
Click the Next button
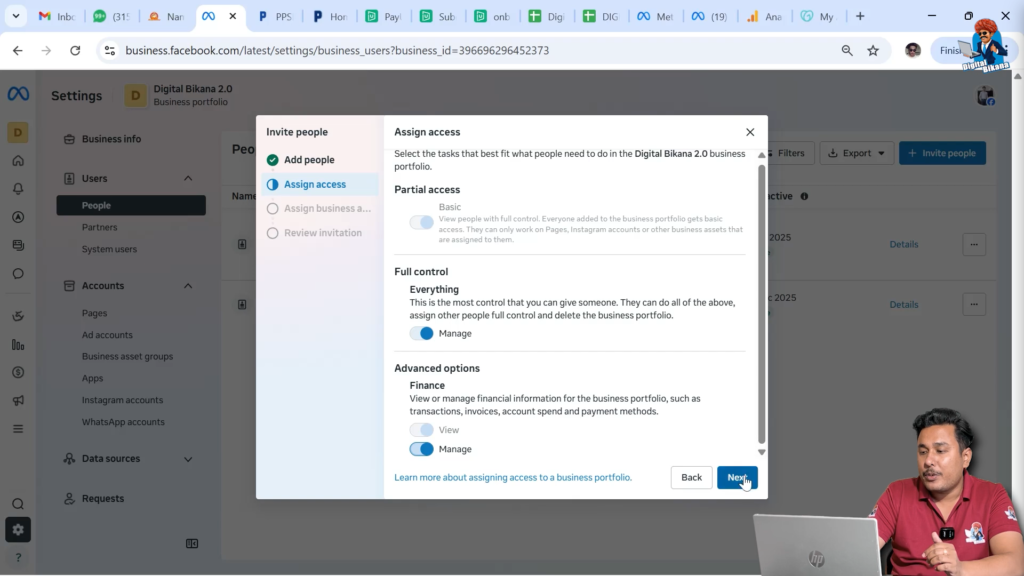pyautogui.click(x=738, y=477)
